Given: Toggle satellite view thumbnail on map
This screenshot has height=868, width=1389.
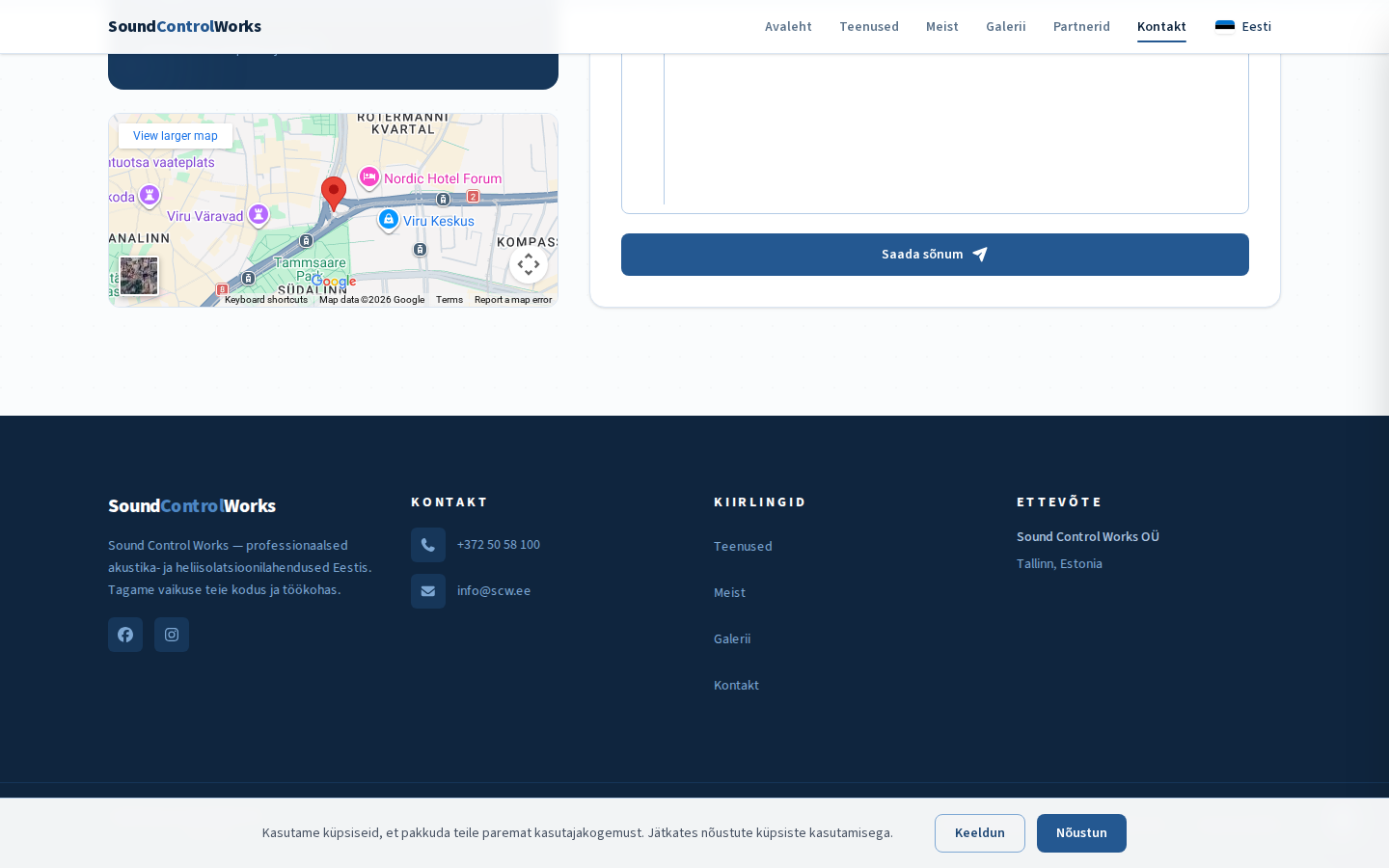Looking at the screenshot, I should (x=139, y=276).
